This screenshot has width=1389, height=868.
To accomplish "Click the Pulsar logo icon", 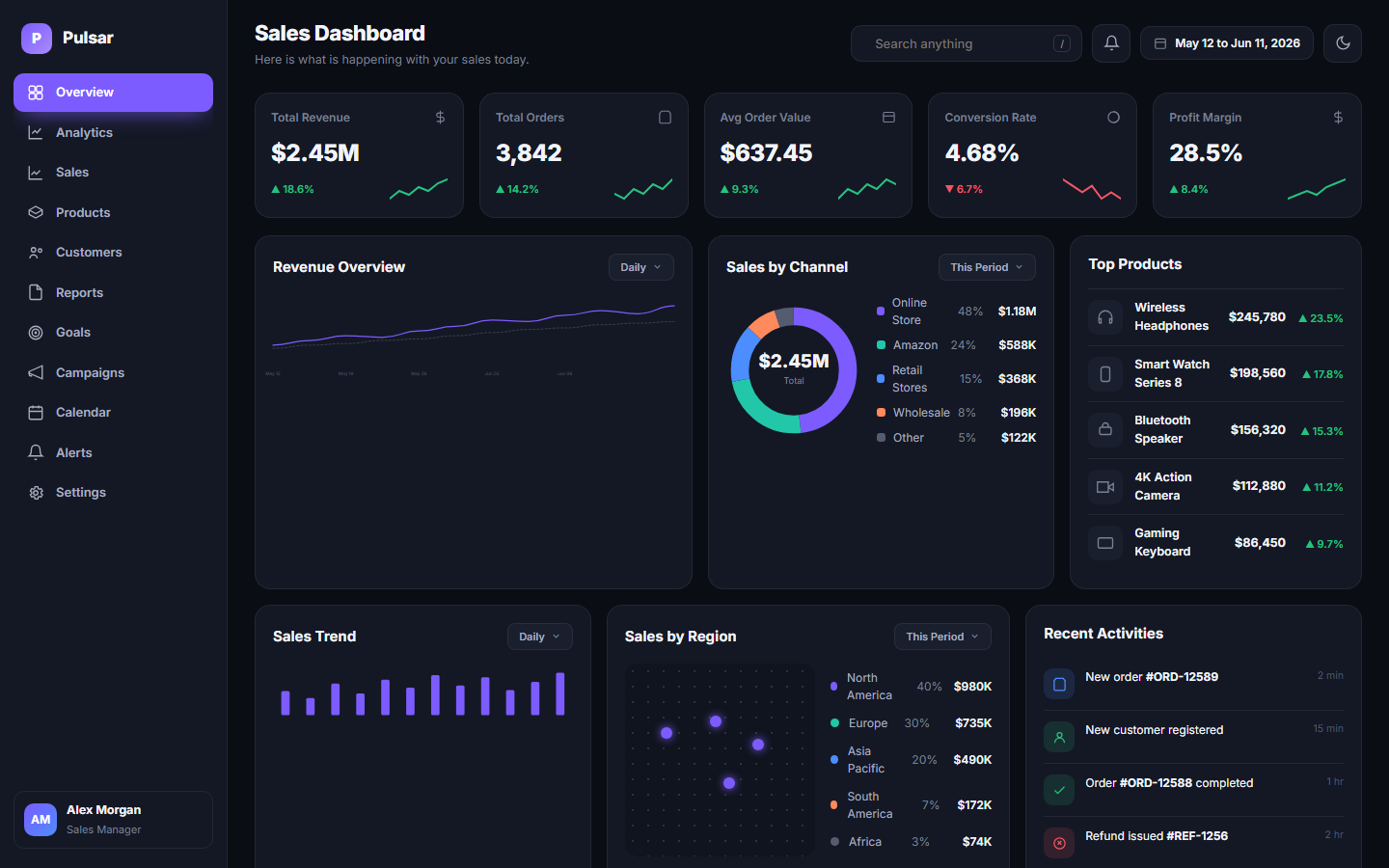I will click(x=37, y=38).
